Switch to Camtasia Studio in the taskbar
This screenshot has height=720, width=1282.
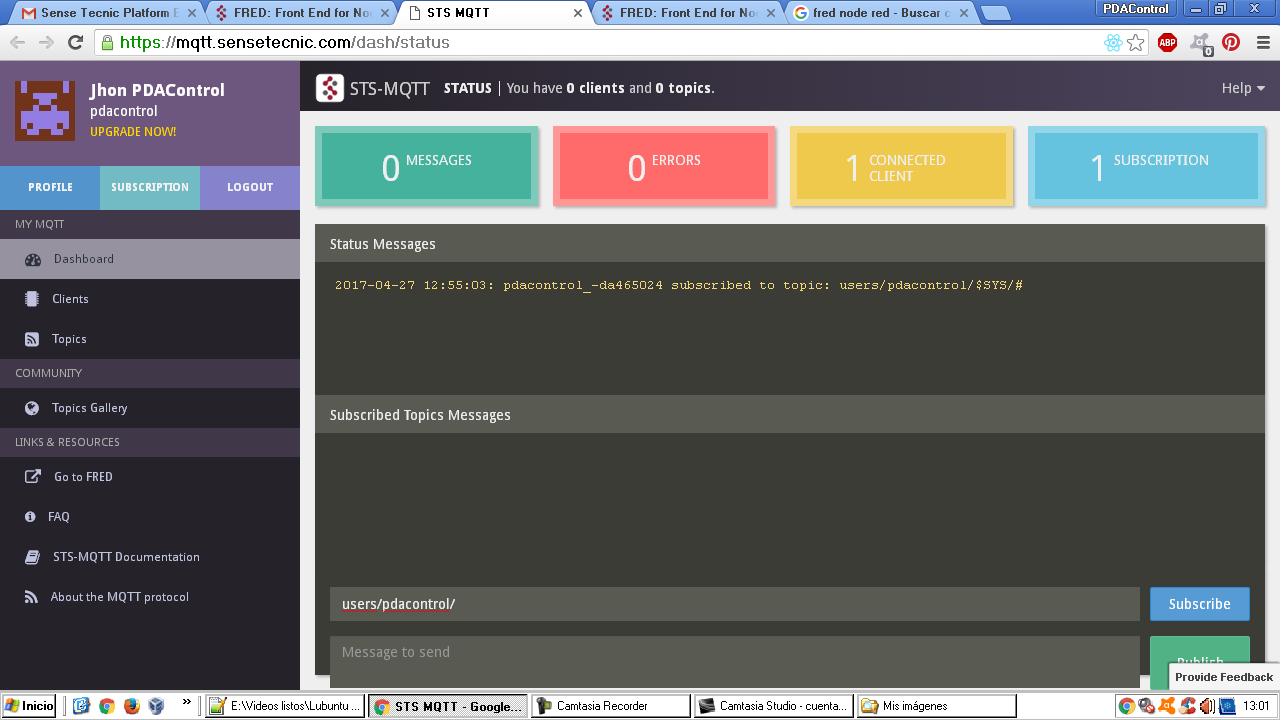click(773, 706)
